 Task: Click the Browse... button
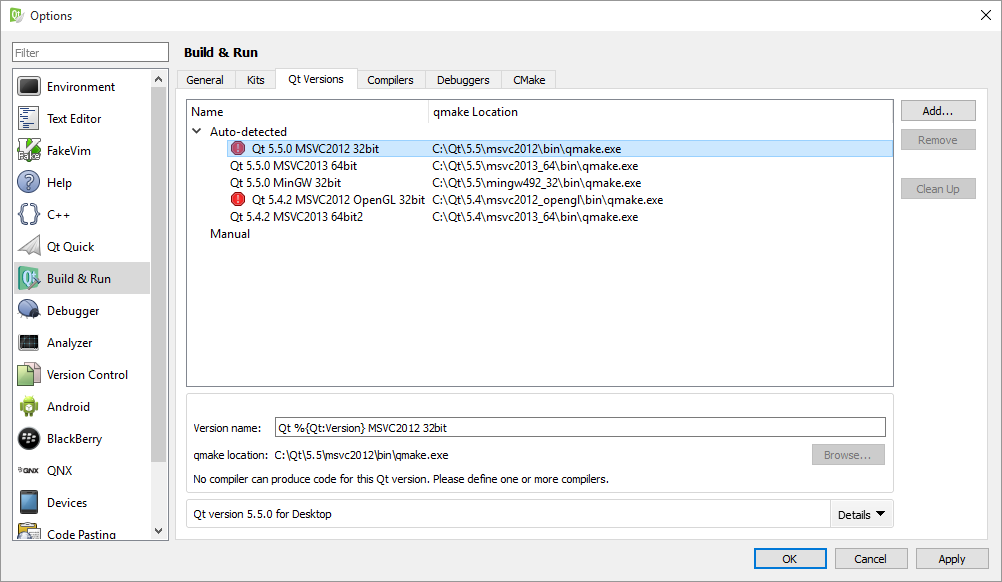click(x=848, y=455)
